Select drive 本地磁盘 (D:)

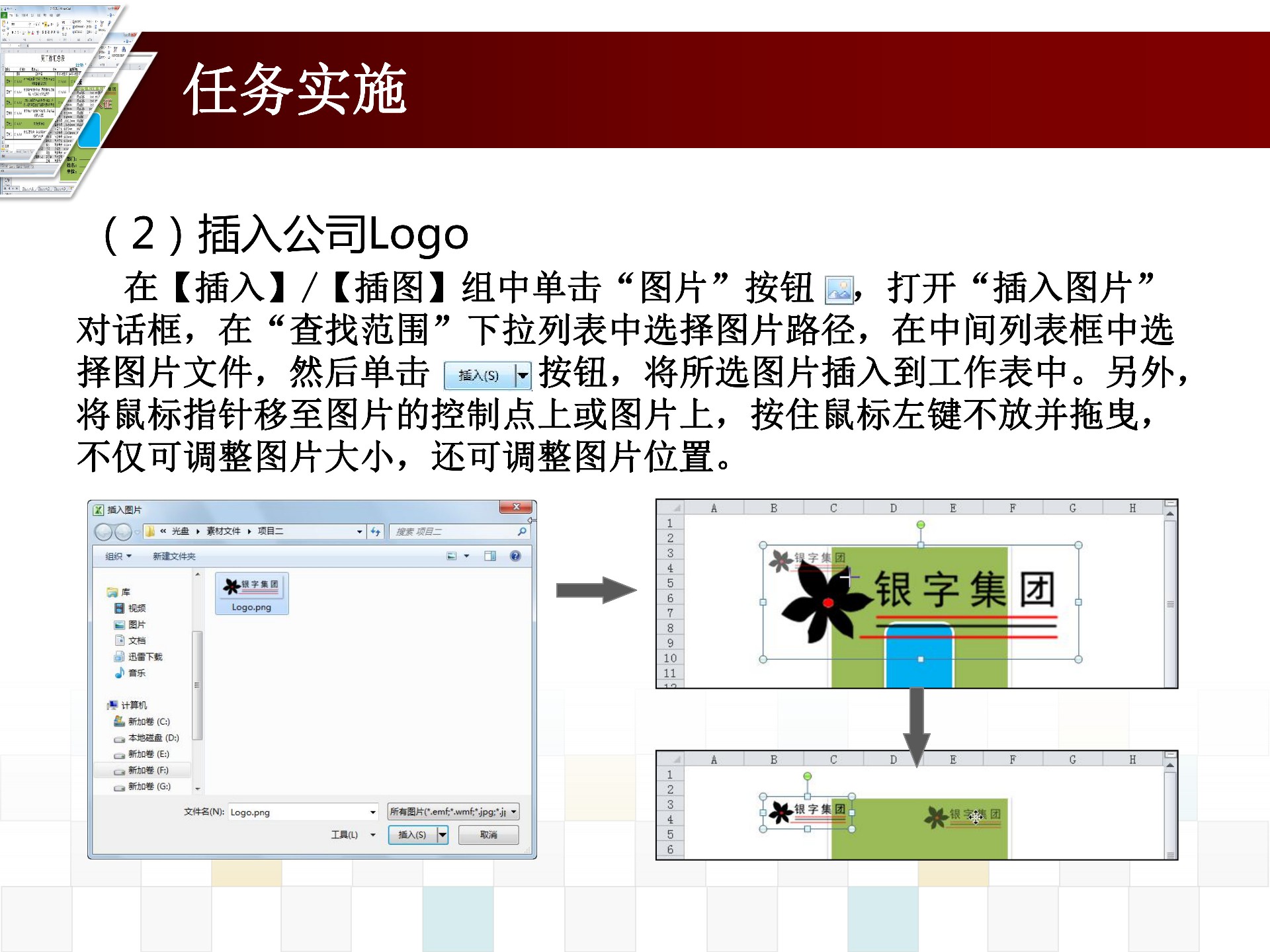(153, 738)
